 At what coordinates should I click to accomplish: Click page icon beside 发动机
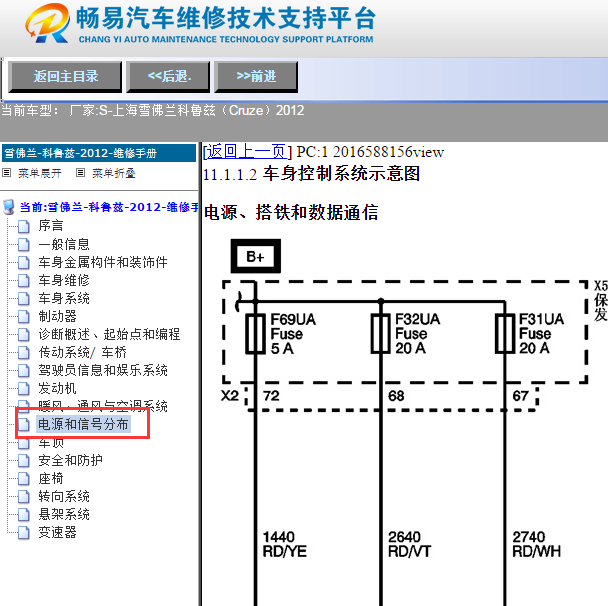(24, 388)
